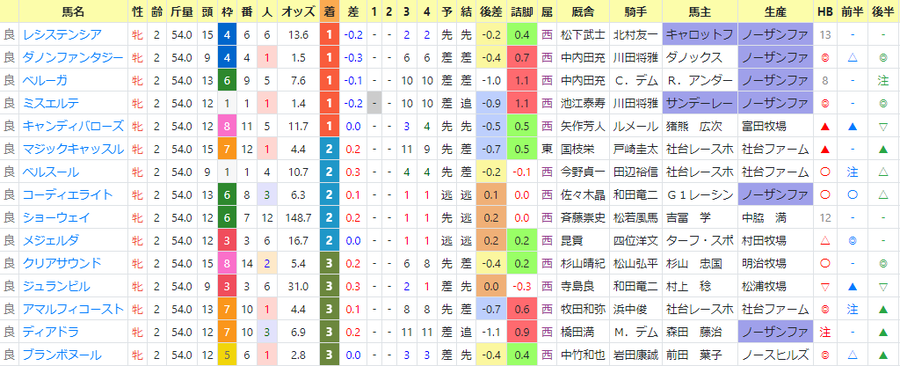Image resolution: width=900 pixels, height=366 pixels.
Task: Select owner 前田 葉子 cell
Action: [x=700, y=355]
